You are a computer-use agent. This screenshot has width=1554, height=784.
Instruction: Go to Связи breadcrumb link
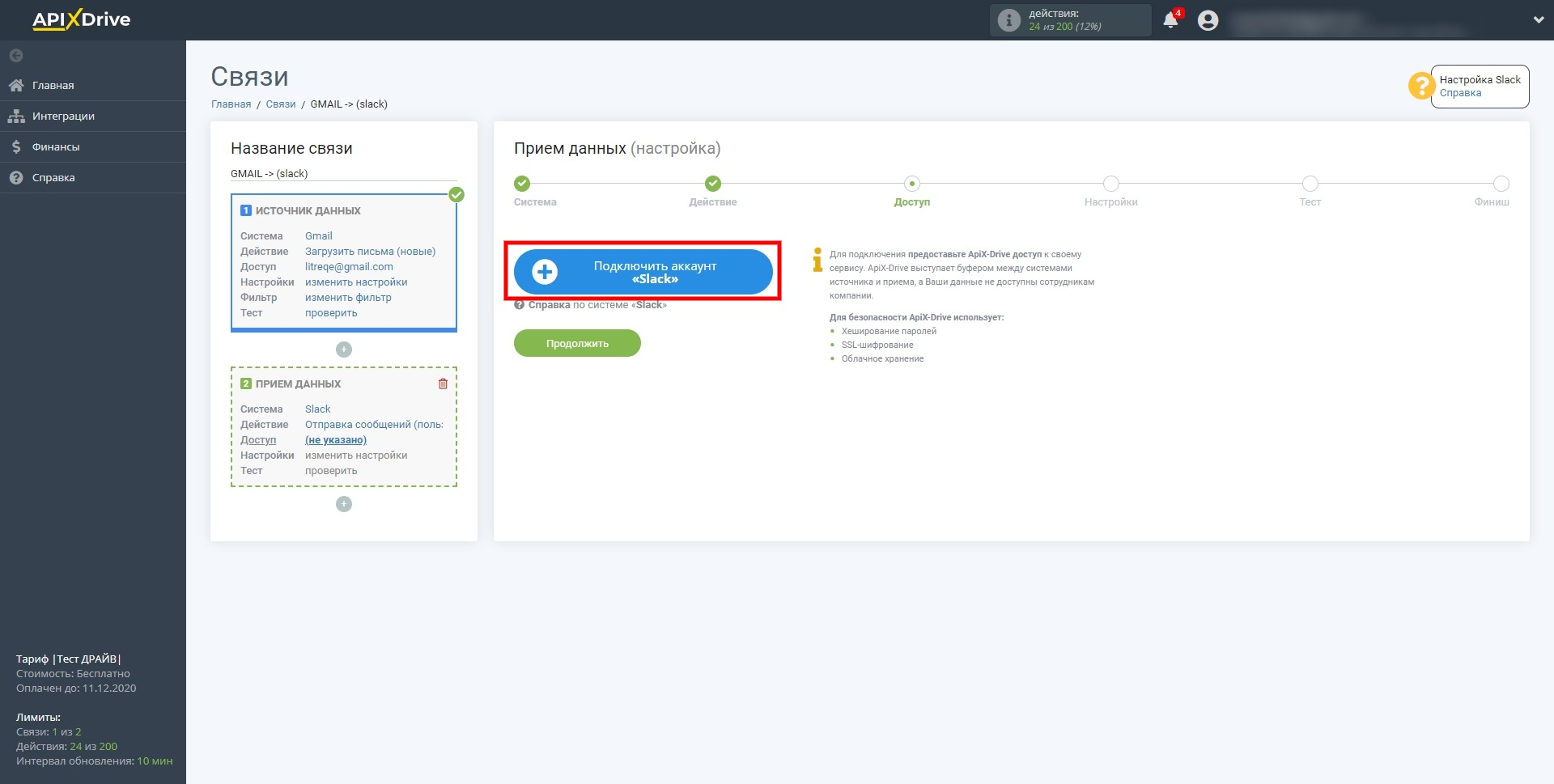[281, 104]
